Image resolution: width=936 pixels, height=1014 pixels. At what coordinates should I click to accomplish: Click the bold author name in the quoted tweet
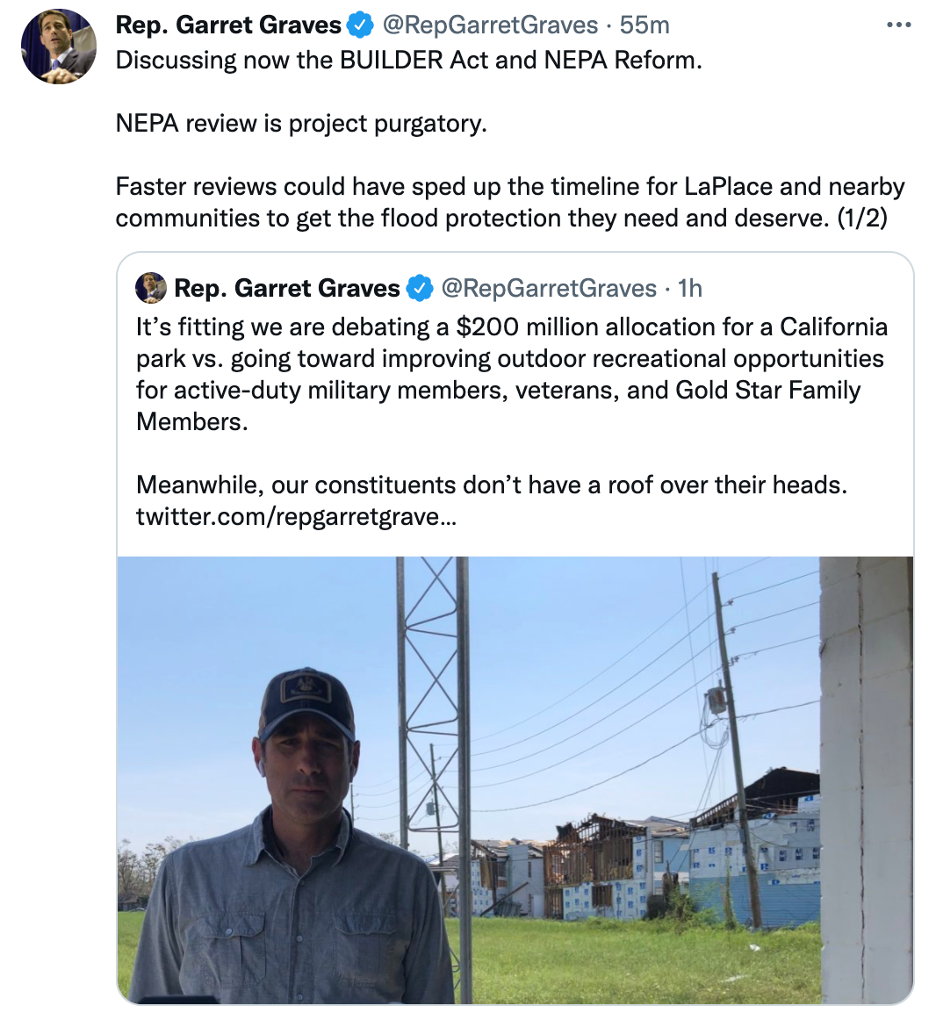(286, 289)
